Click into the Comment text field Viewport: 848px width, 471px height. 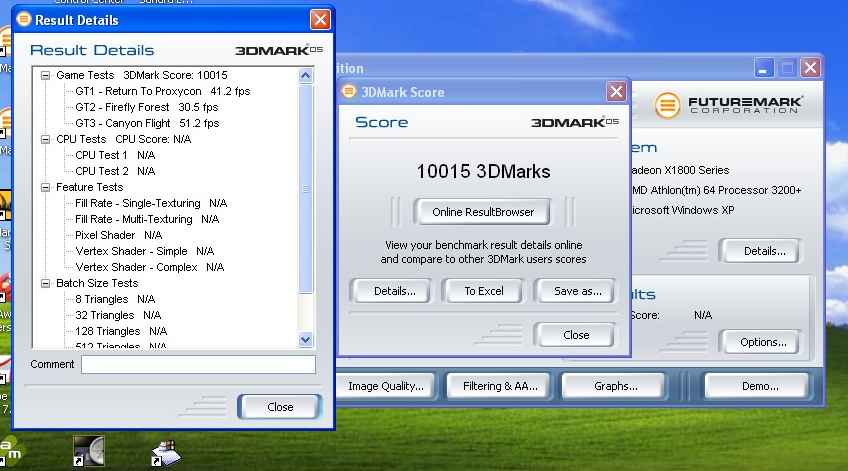click(198, 365)
